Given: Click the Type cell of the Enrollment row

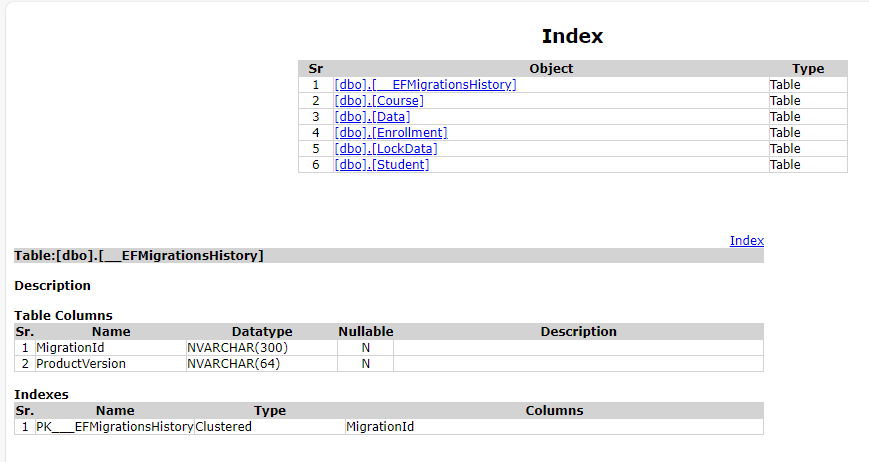Looking at the screenshot, I should click(808, 133).
